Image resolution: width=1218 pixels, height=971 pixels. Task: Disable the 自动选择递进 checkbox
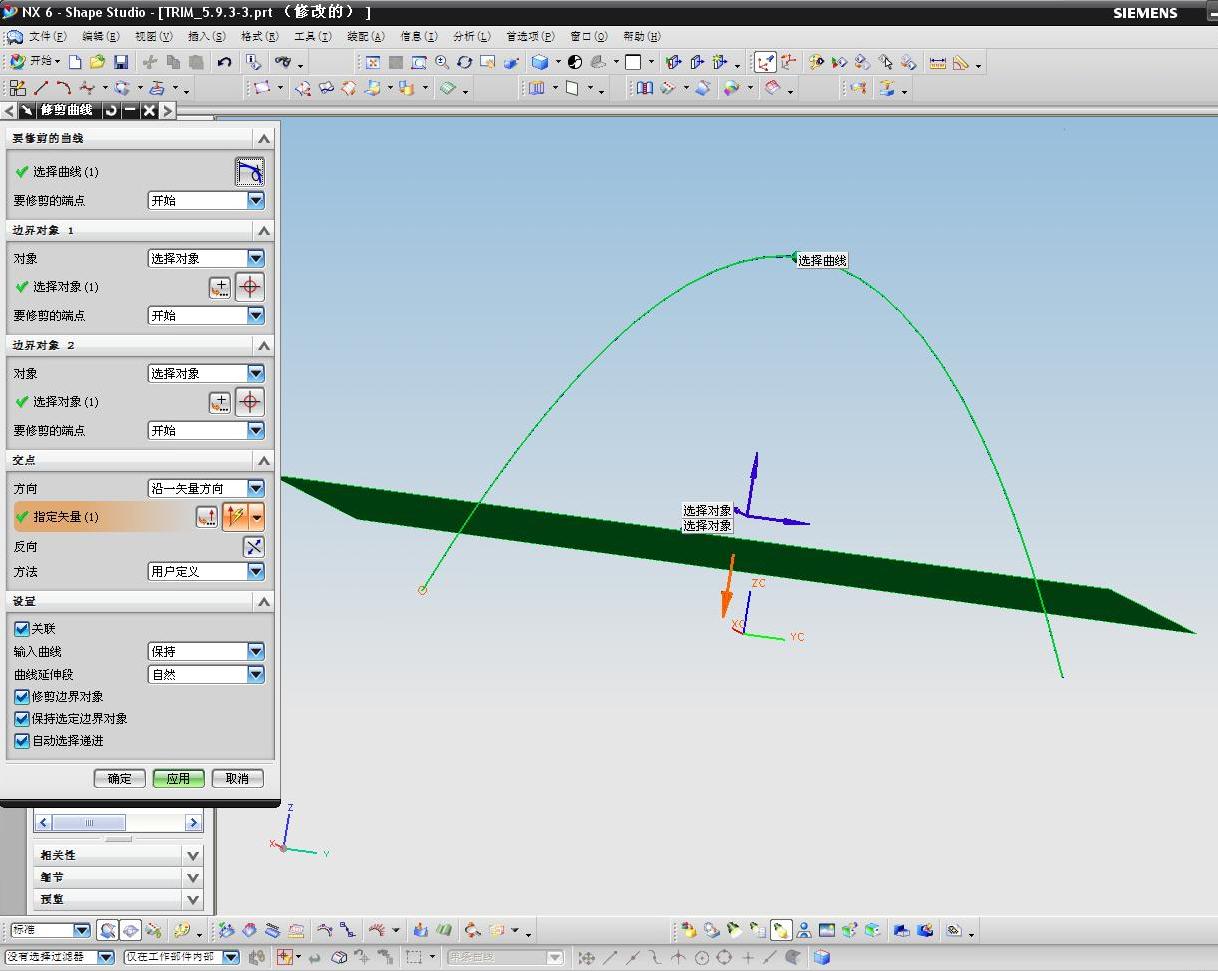coord(22,741)
